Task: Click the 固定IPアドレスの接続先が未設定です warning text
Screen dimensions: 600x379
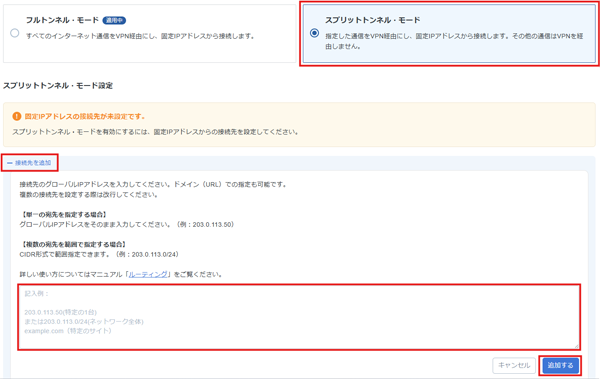Action: pyautogui.click(x=85, y=116)
